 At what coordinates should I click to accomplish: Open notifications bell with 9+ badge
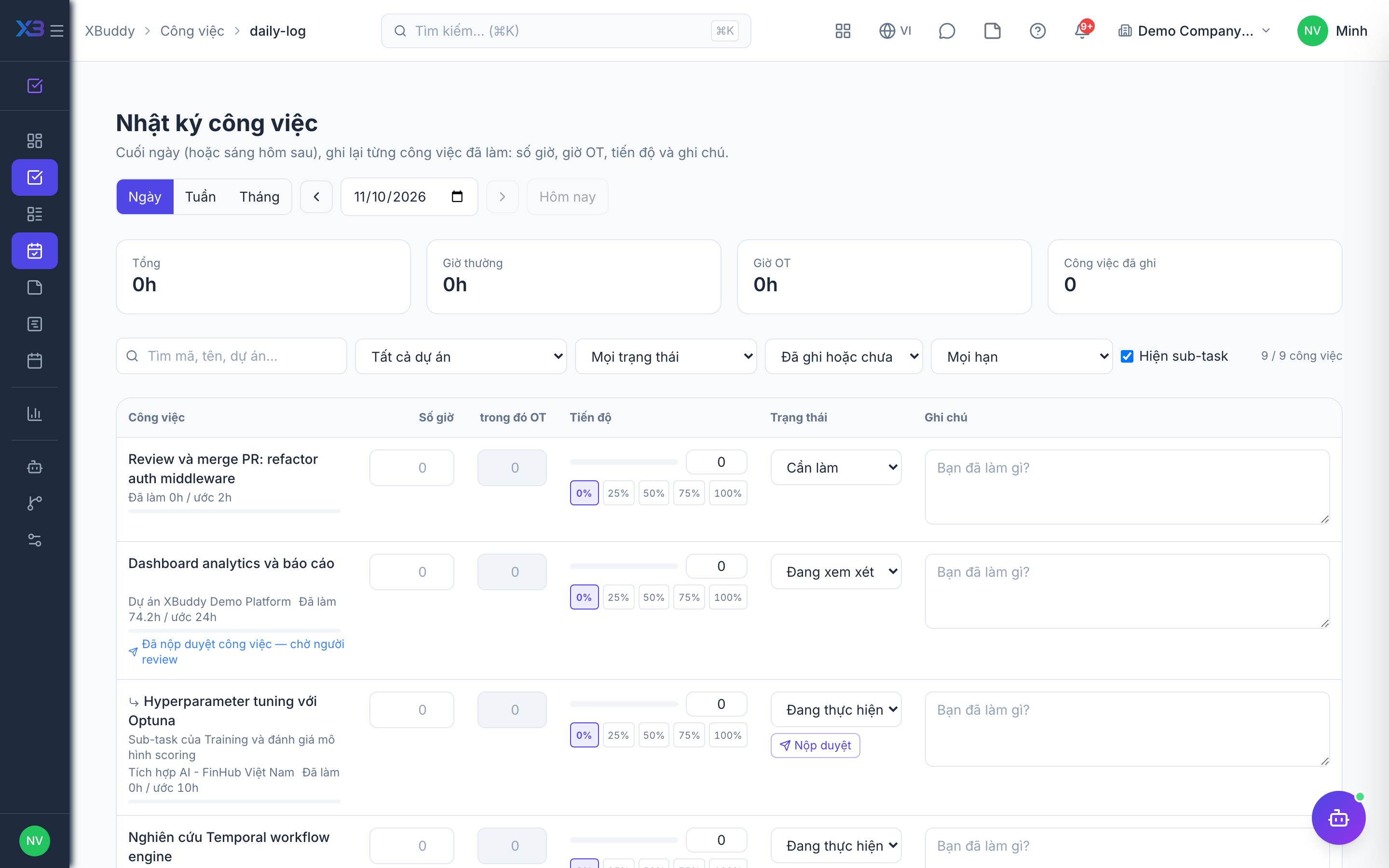(1083, 30)
